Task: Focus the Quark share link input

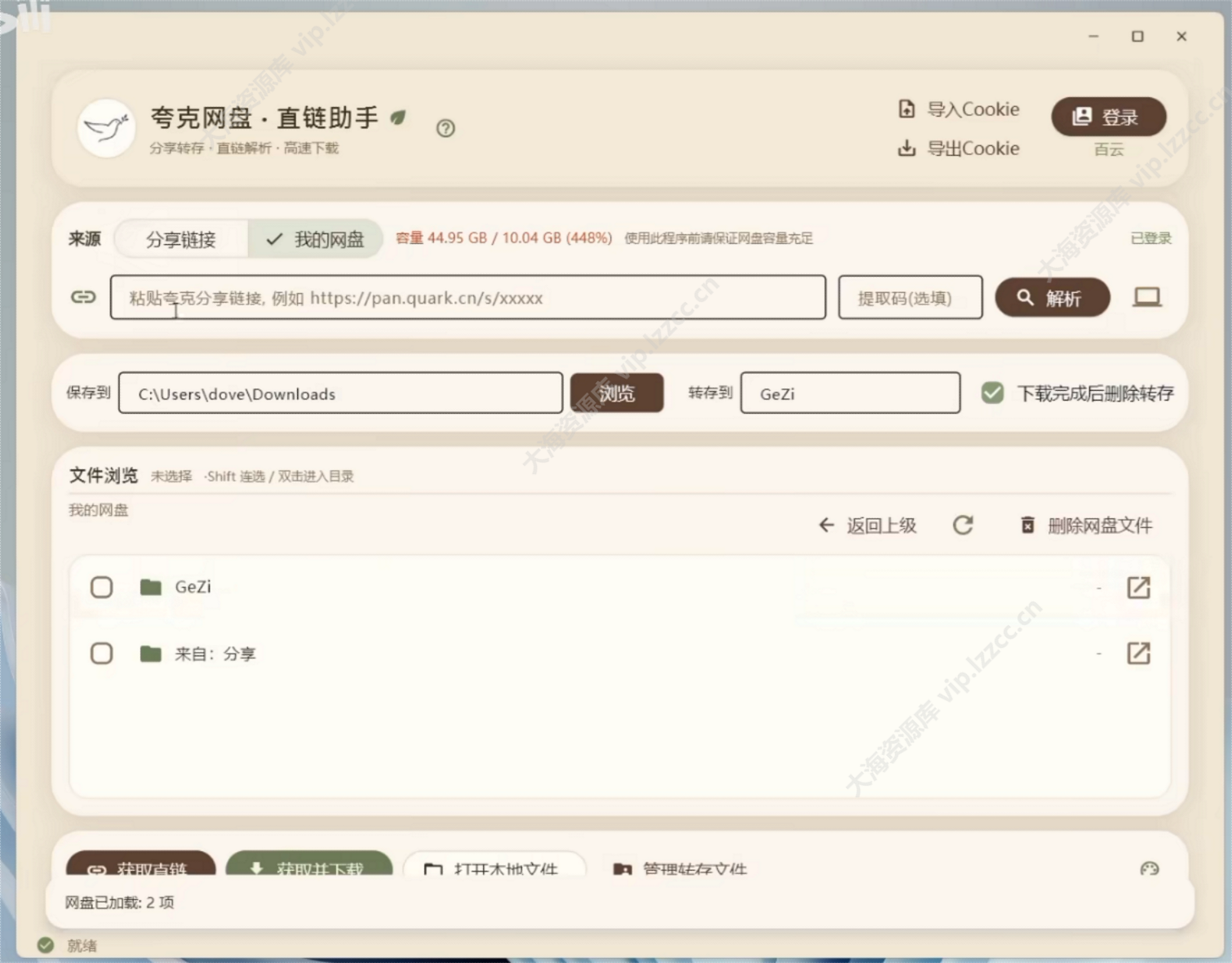Action: [x=468, y=297]
